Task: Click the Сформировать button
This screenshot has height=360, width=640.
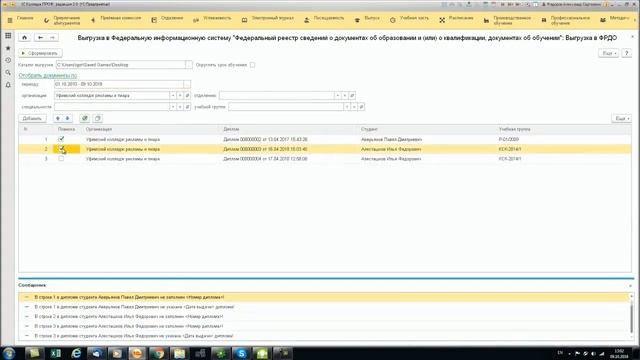Action: pyautogui.click(x=40, y=53)
